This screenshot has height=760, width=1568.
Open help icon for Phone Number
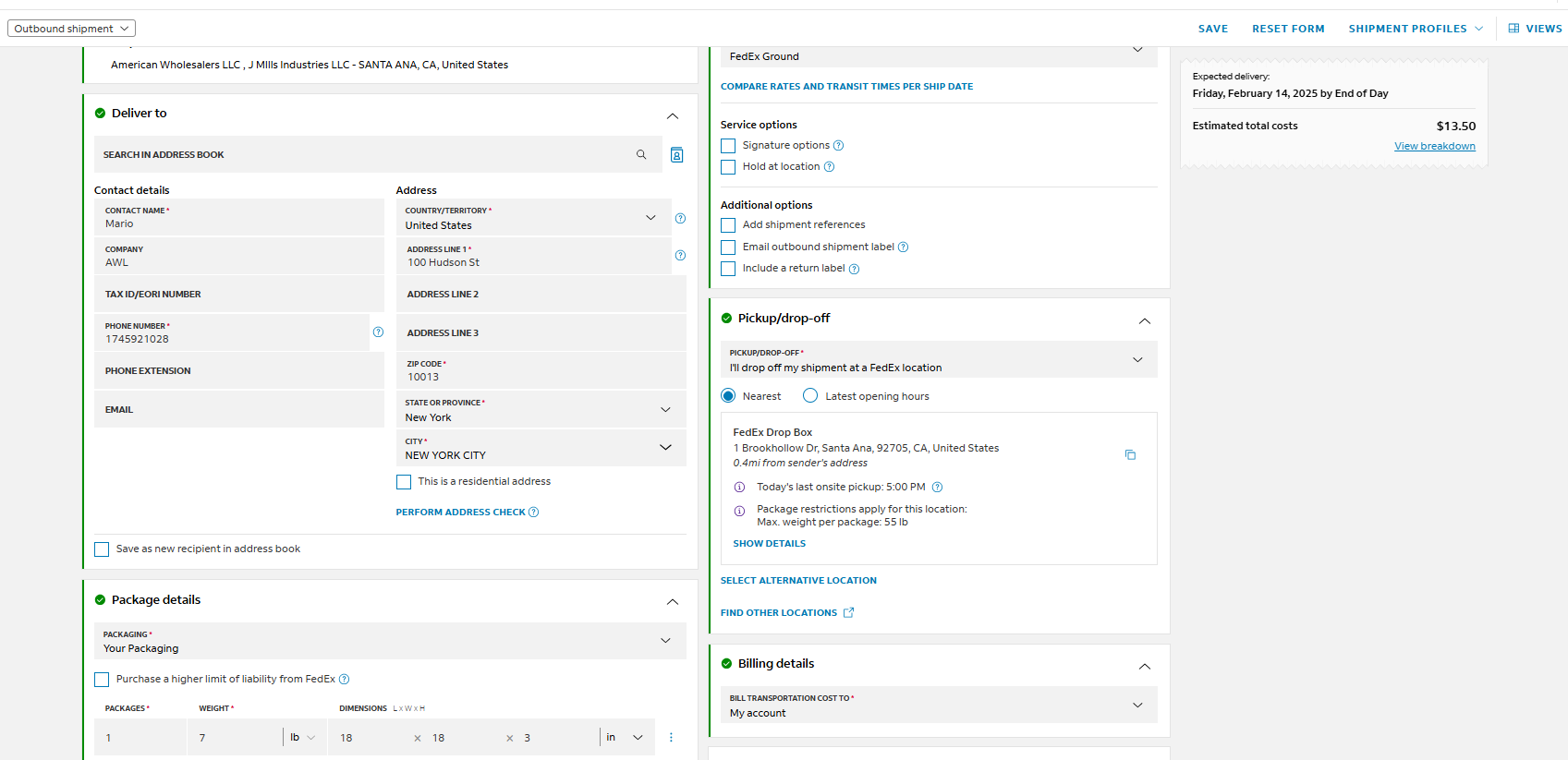[x=378, y=332]
